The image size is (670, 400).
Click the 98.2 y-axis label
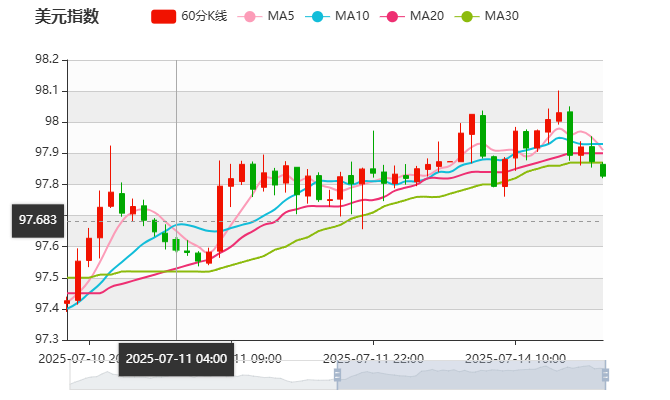(x=47, y=59)
